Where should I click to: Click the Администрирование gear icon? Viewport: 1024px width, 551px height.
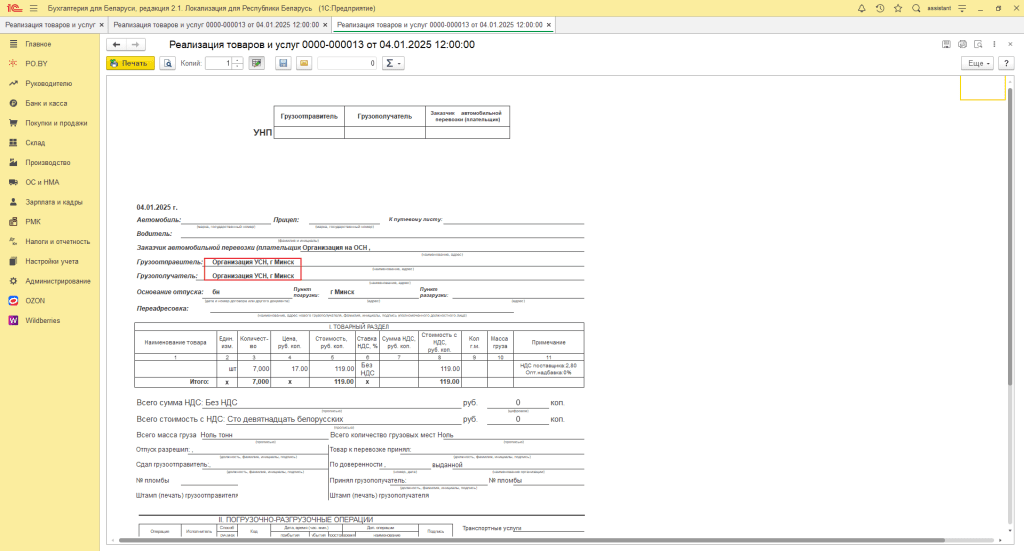[x=13, y=281]
